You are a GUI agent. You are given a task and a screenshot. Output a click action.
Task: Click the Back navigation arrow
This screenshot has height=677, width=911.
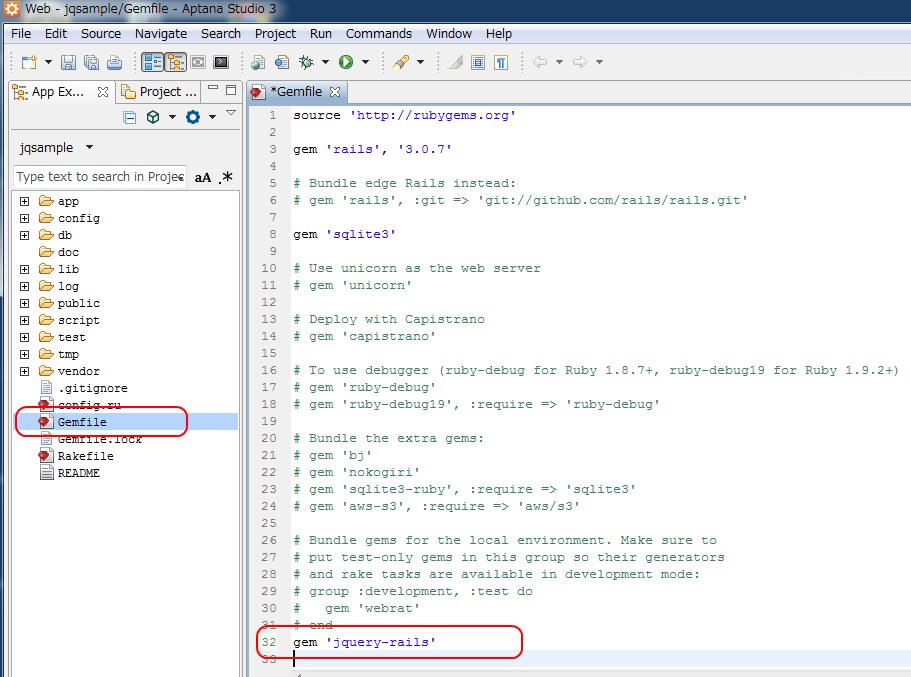point(540,62)
